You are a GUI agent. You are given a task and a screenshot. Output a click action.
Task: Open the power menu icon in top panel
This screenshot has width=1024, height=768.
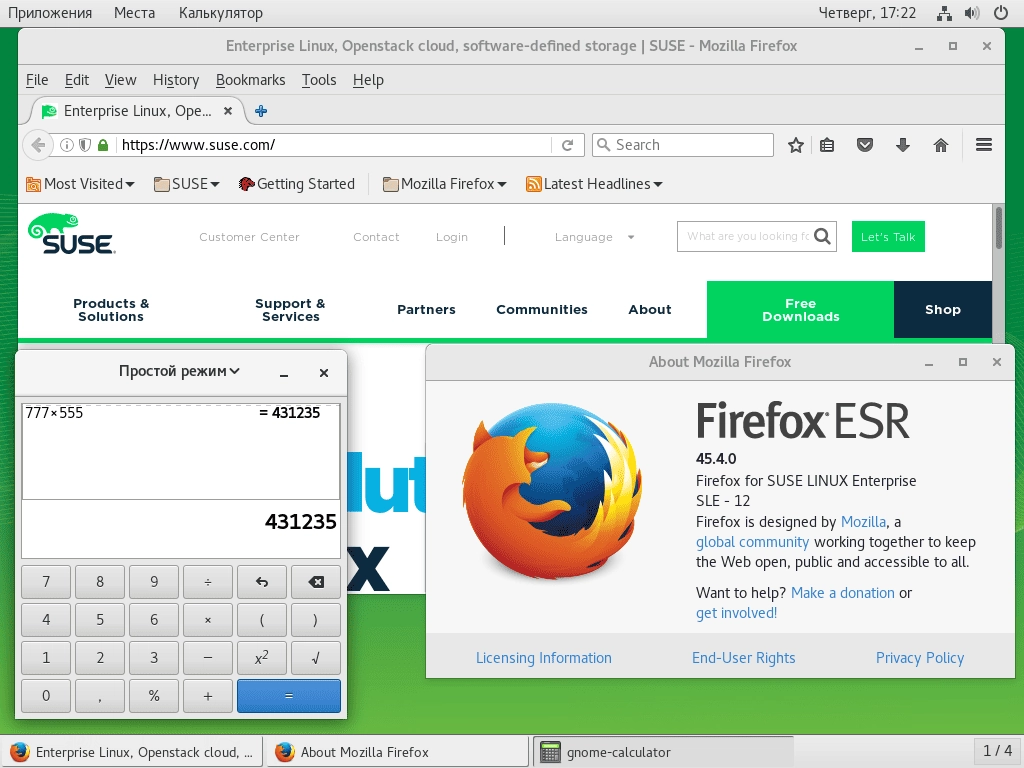coord(1000,13)
